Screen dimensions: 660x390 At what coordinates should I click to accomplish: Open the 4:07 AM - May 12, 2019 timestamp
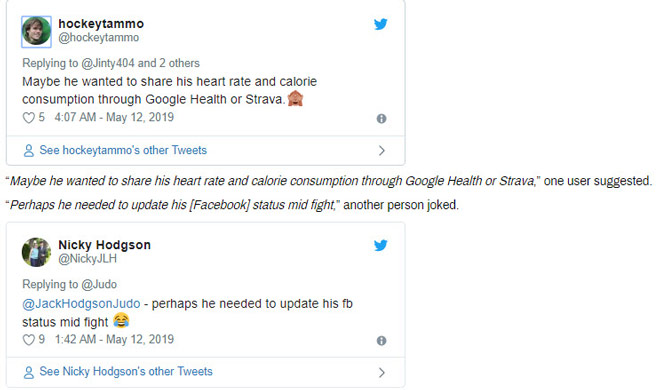click(114, 117)
